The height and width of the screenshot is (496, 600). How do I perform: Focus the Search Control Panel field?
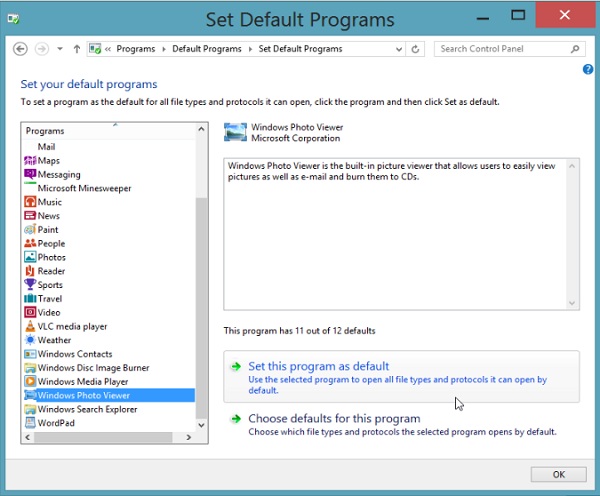pos(509,49)
